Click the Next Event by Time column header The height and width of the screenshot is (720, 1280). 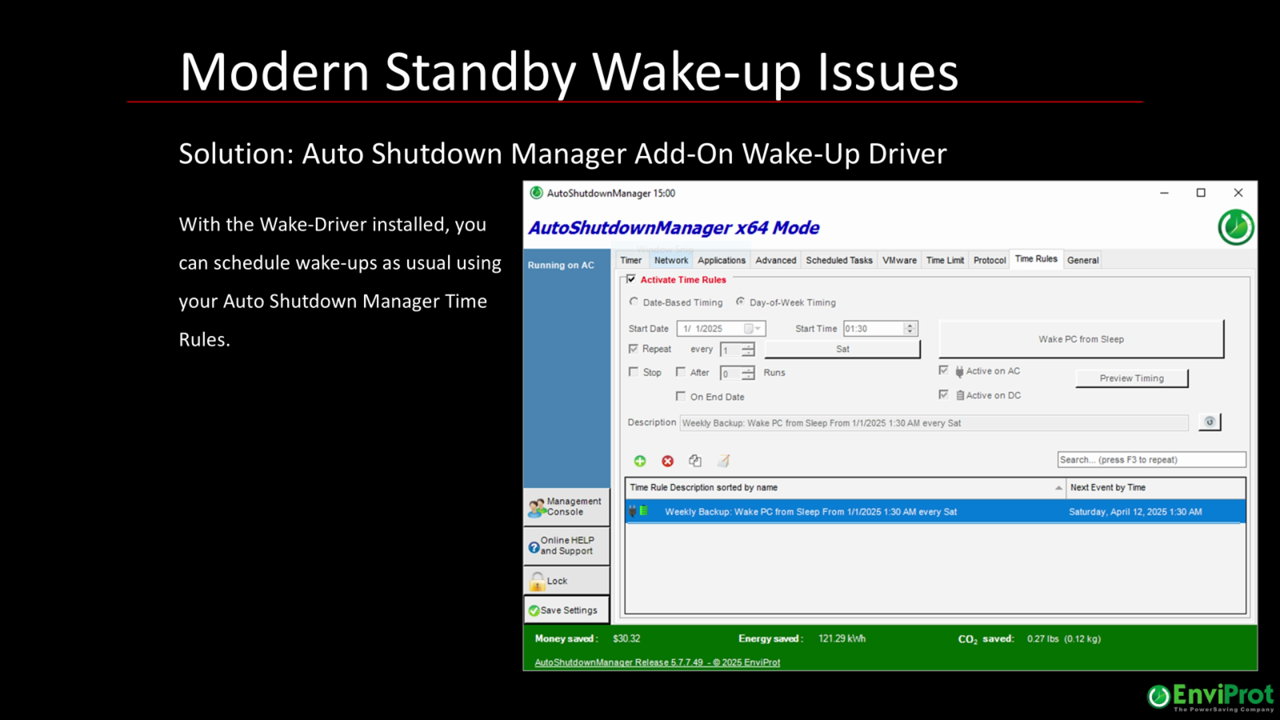tap(1156, 487)
